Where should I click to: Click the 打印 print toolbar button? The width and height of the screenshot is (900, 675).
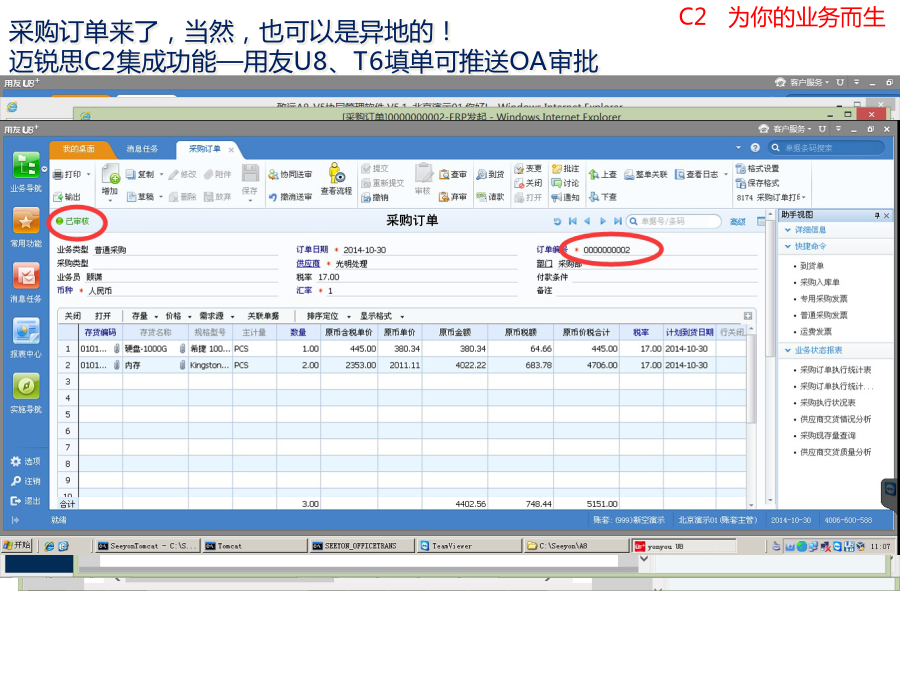[x=67, y=174]
